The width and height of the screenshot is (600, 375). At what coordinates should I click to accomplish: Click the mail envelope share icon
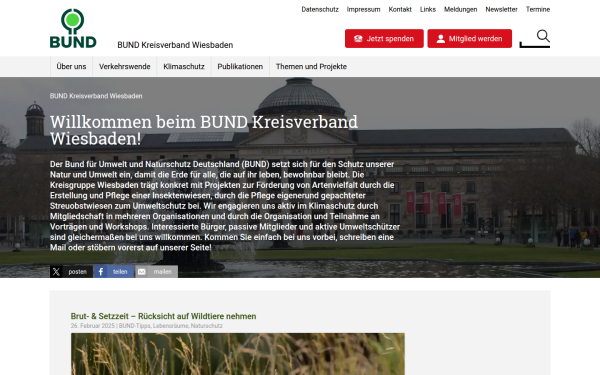[x=142, y=272]
